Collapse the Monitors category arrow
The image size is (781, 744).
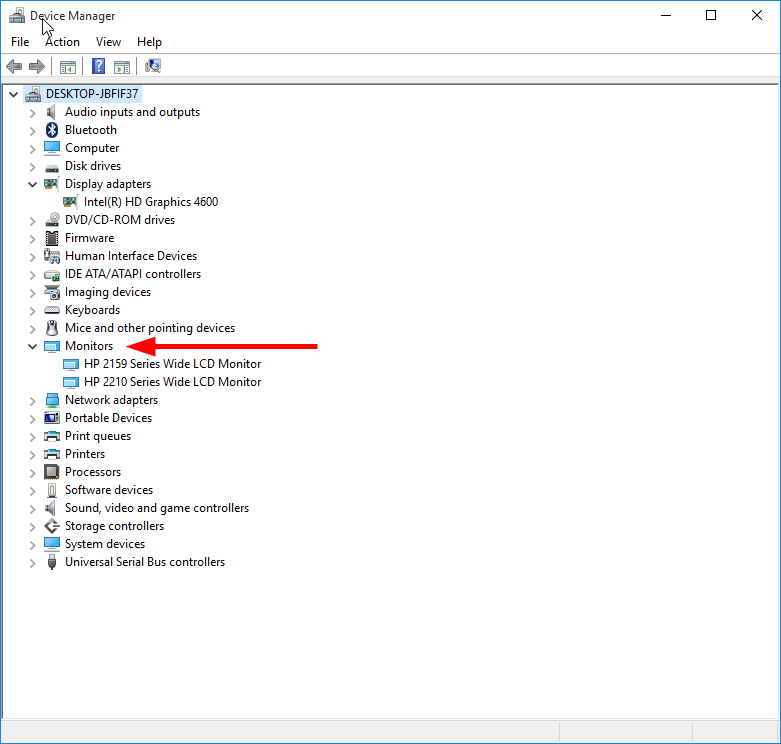tap(32, 346)
